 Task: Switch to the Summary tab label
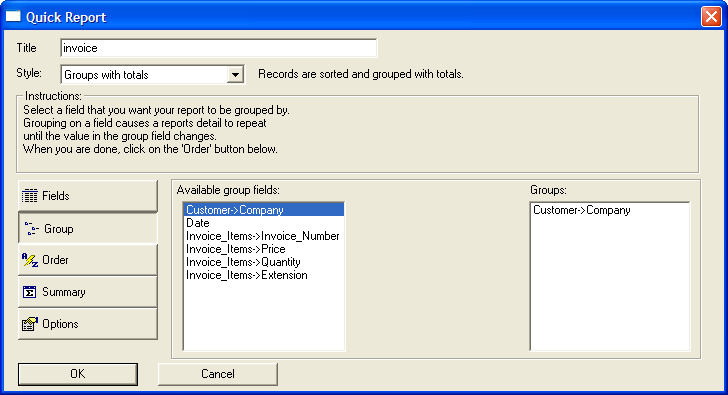pos(64,292)
